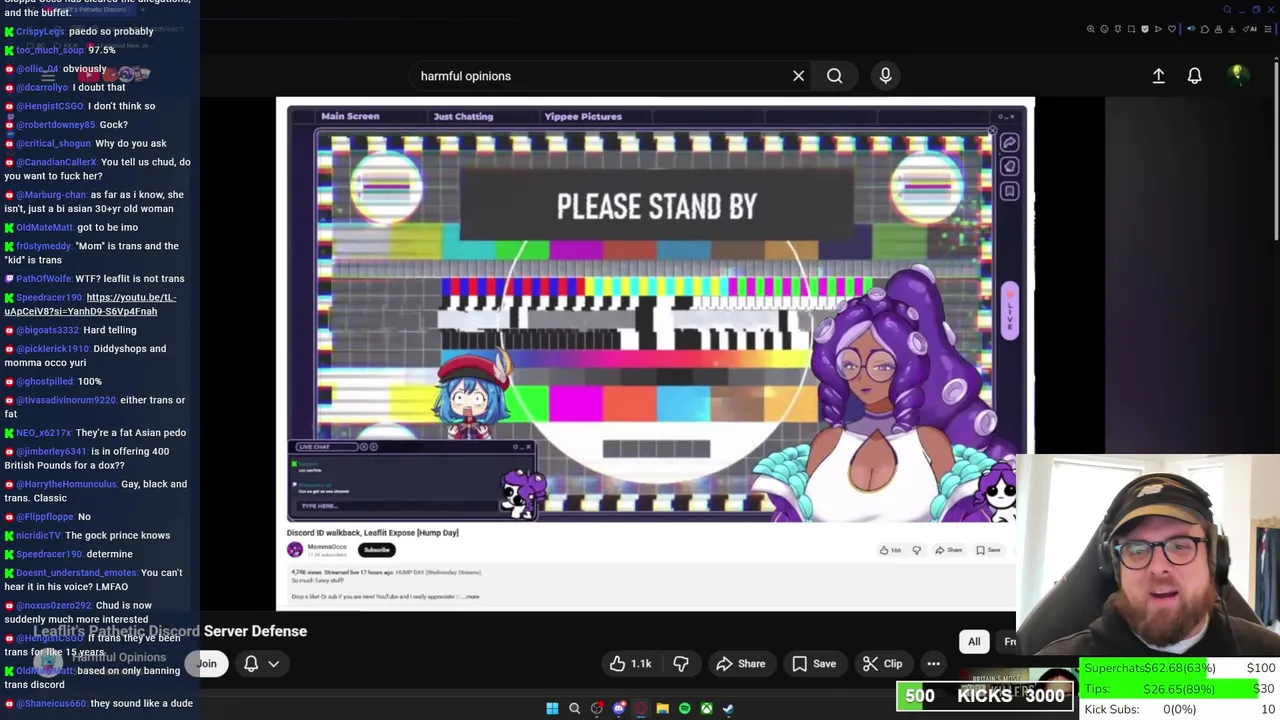
Task: Select the "All" filter chip
Action: tap(974, 642)
